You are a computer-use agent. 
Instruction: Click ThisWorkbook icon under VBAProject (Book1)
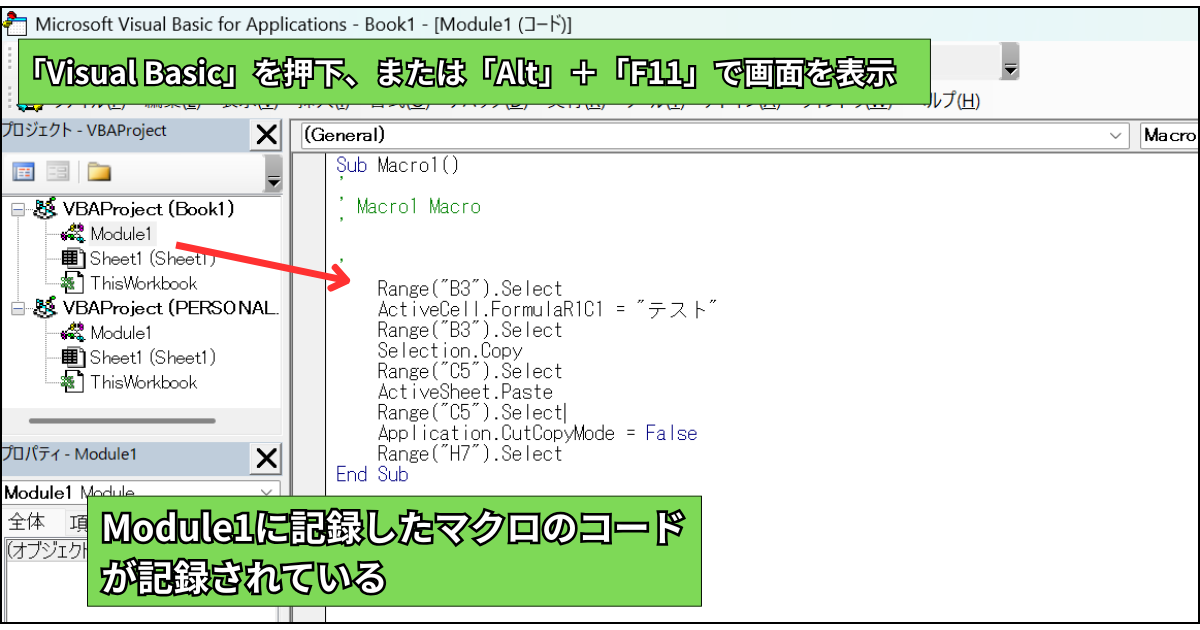click(73, 283)
